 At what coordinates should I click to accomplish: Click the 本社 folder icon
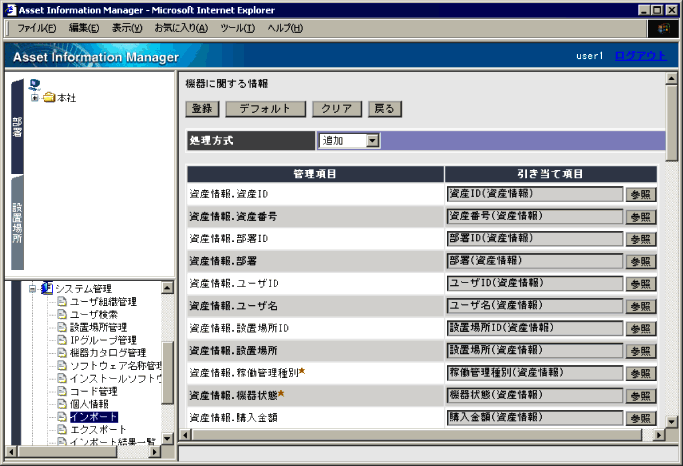[x=48, y=98]
